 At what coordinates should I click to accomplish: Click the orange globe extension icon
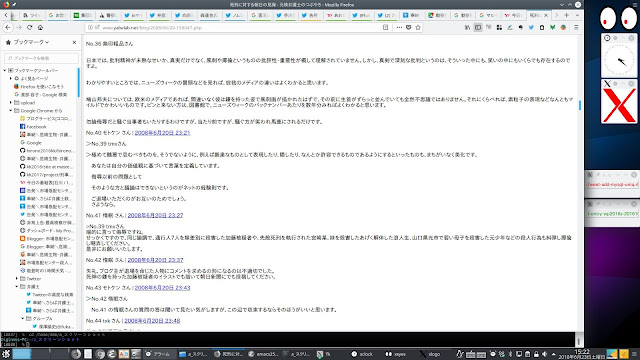pos(563,27)
